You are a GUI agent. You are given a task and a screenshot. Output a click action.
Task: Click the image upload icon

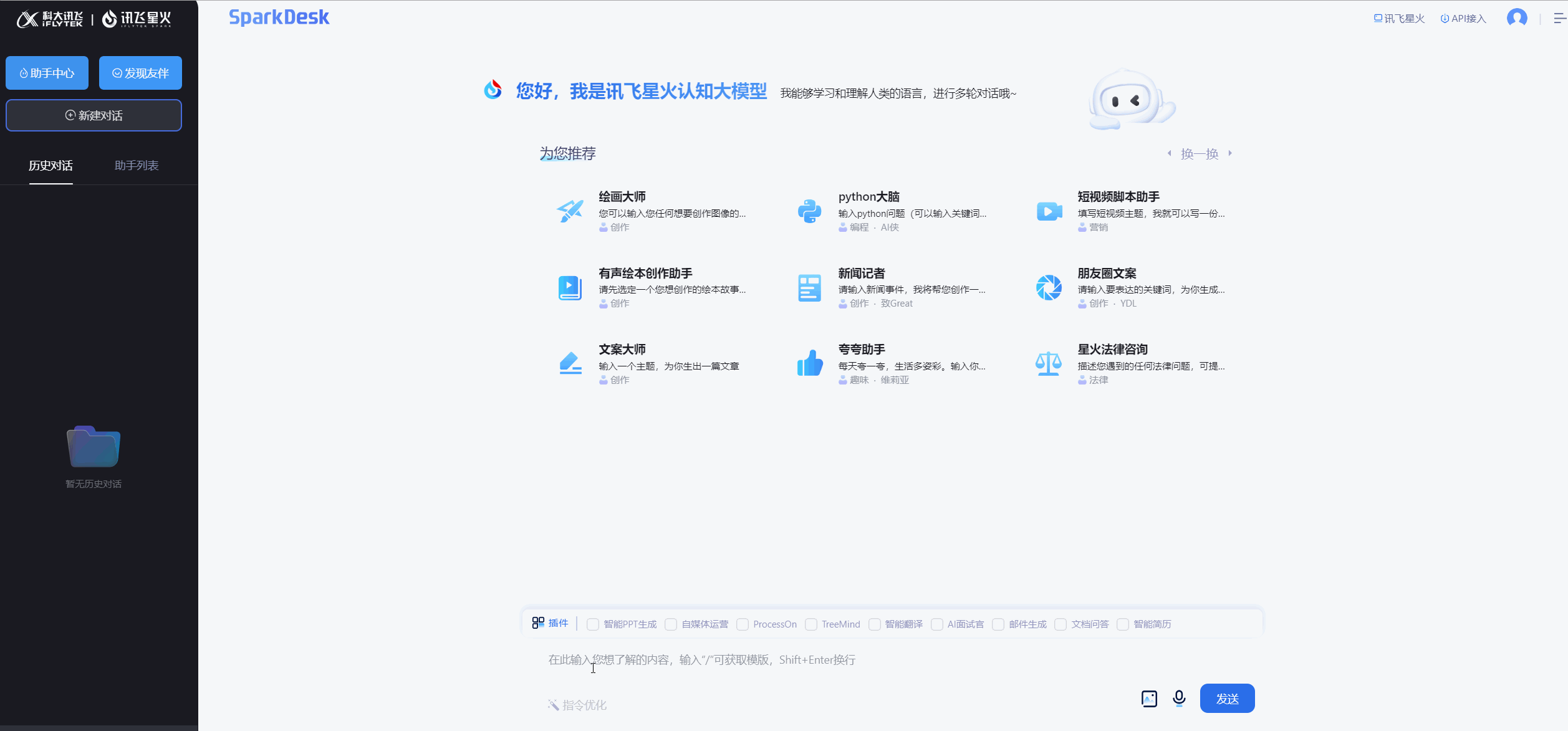point(1149,699)
